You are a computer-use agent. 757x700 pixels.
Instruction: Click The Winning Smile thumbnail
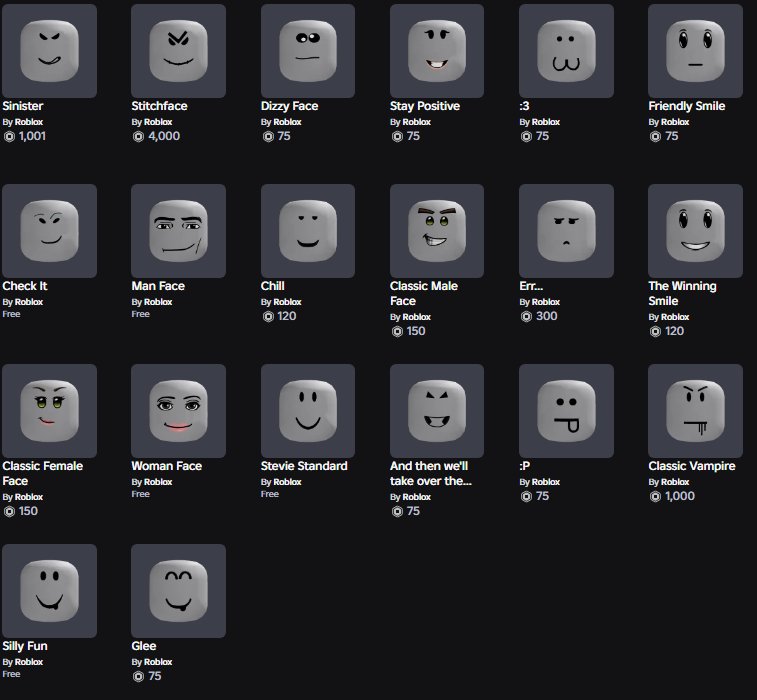pyautogui.click(x=695, y=231)
